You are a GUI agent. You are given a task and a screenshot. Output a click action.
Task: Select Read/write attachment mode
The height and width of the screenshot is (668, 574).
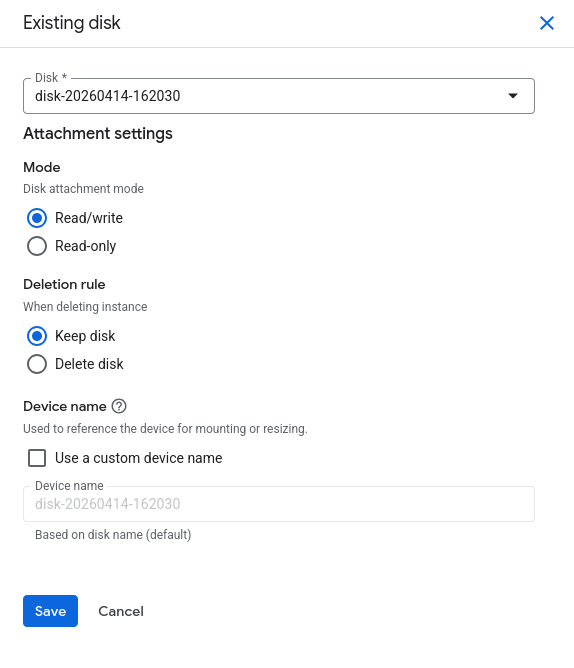(37, 218)
